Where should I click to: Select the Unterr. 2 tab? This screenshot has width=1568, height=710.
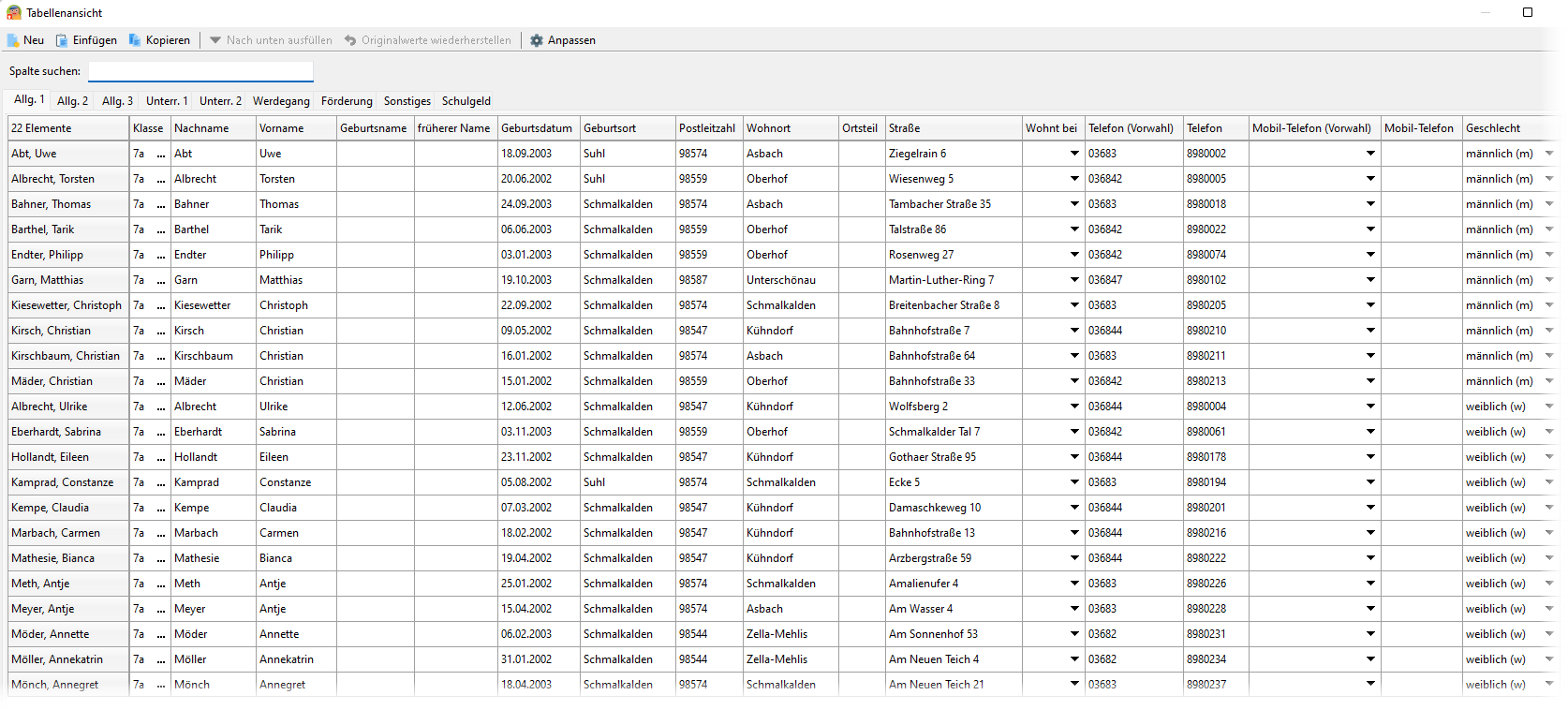220,101
